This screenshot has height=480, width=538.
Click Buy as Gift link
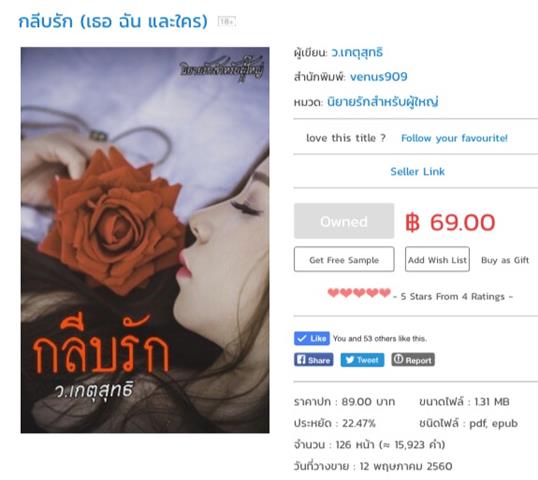pos(505,260)
